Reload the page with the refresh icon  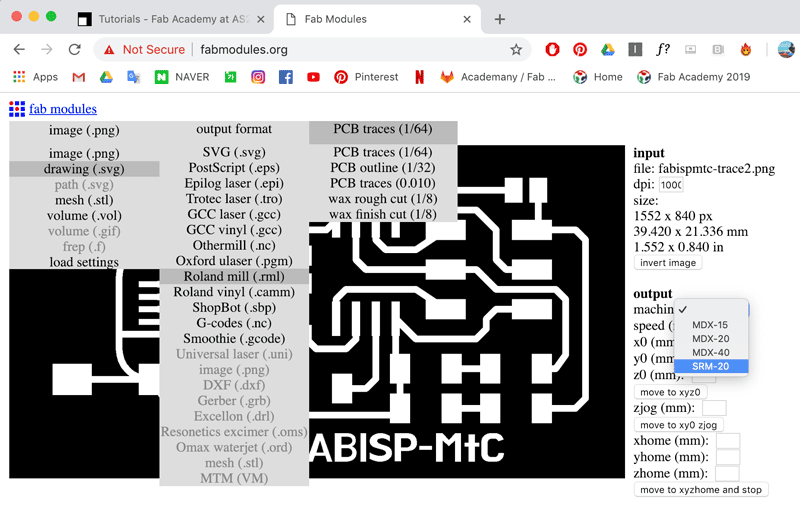74,50
